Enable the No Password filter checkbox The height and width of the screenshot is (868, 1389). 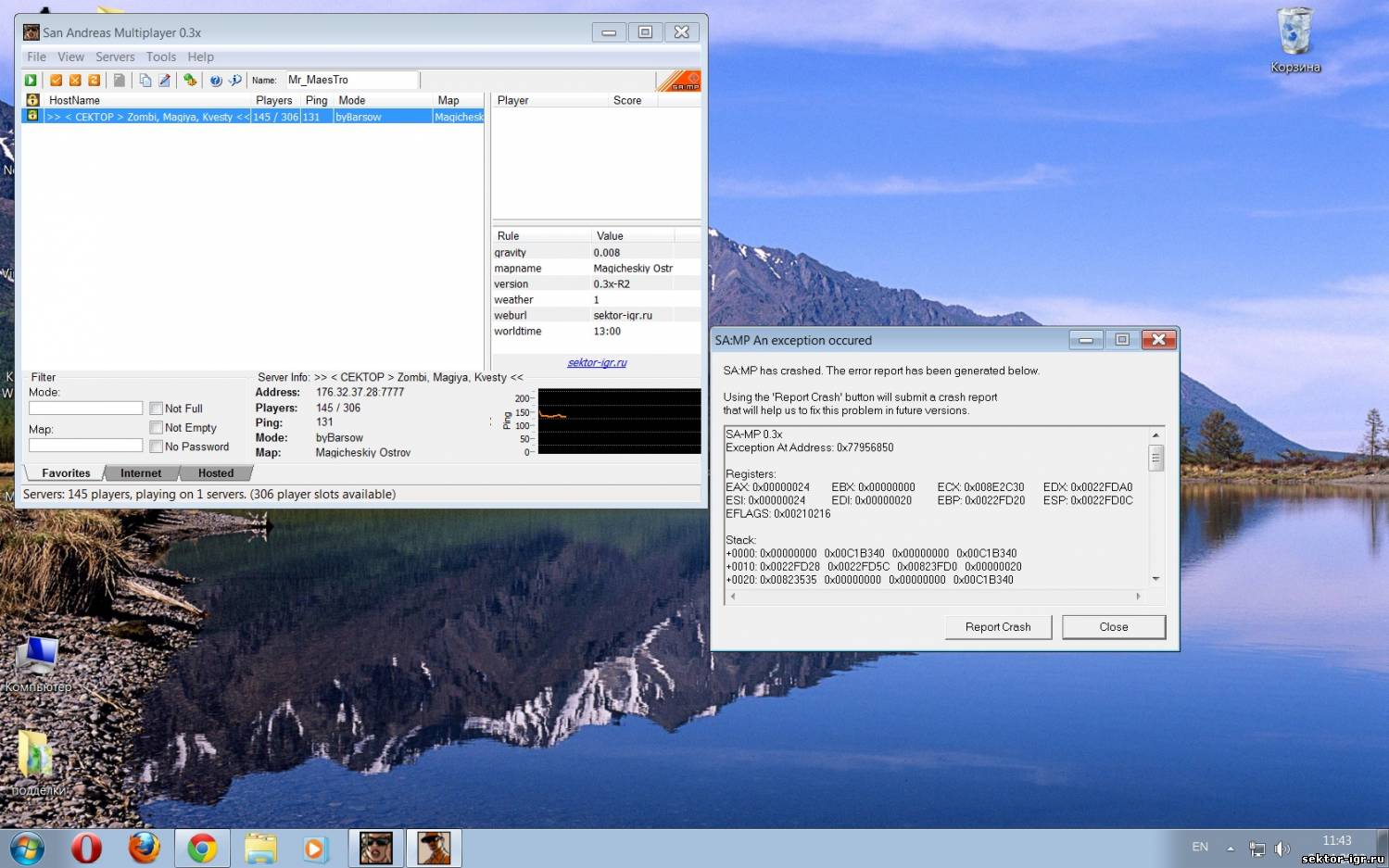coord(156,447)
